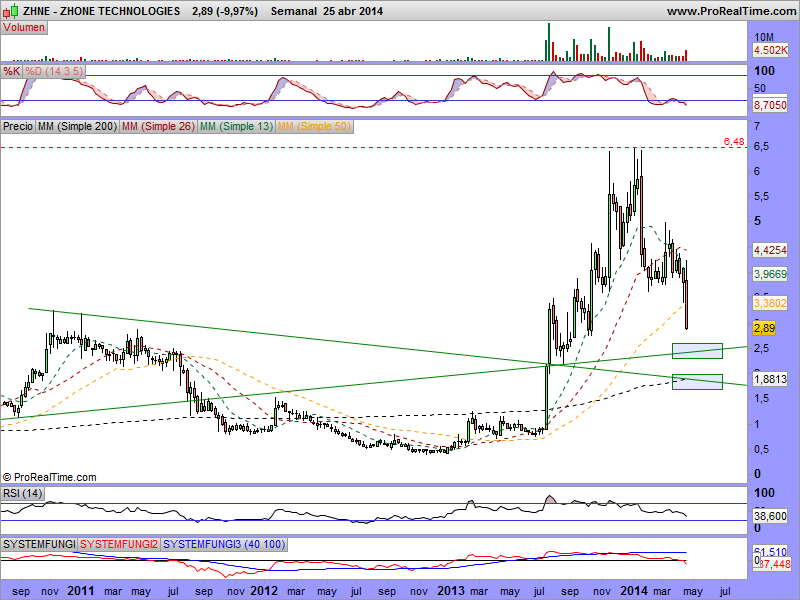Click the 25 abr 2014 date text

point(353,11)
